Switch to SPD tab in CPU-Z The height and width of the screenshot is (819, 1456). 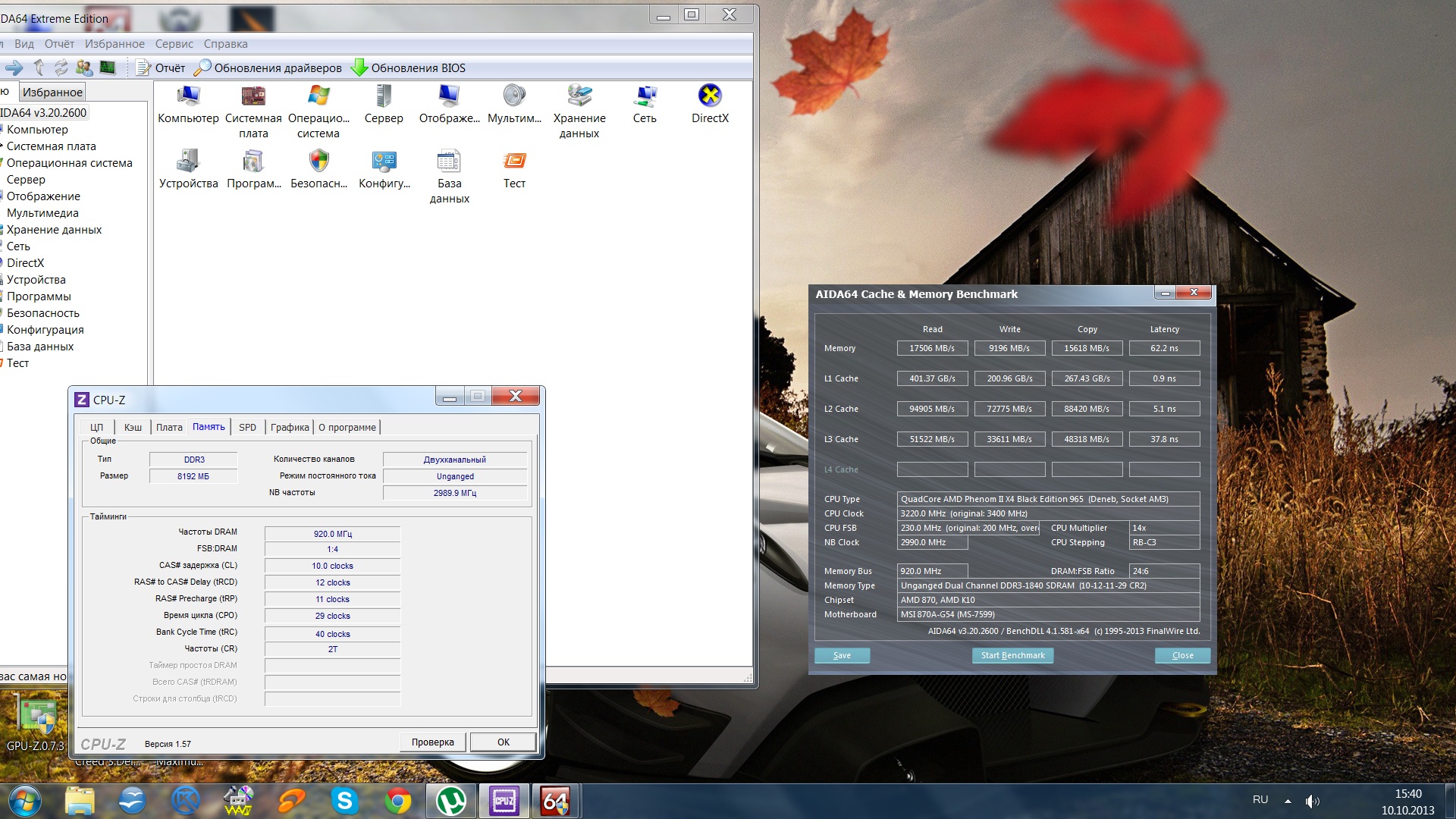(247, 428)
